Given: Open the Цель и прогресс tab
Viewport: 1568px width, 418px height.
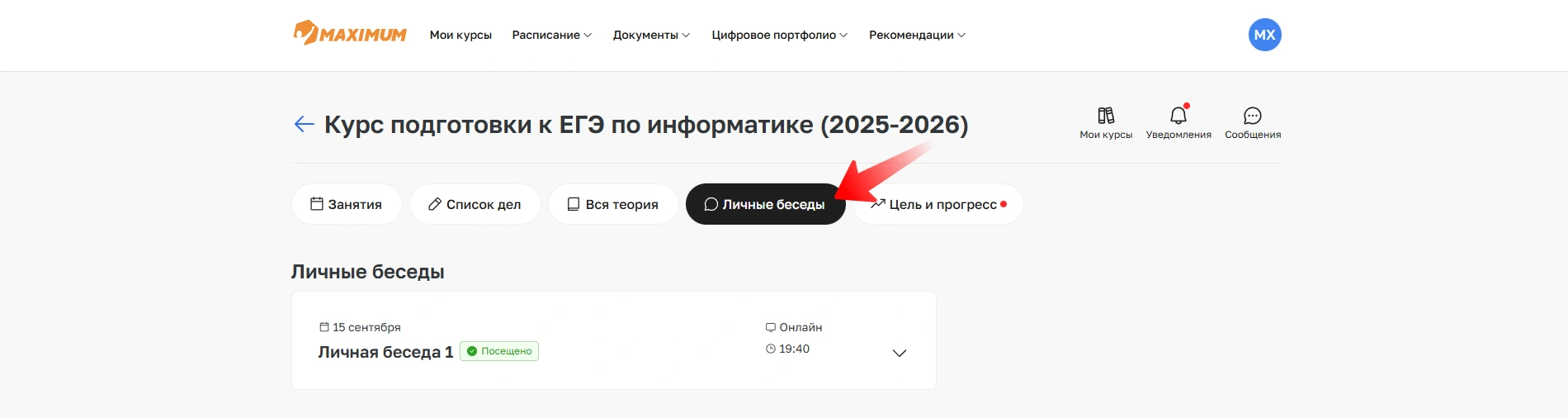Looking at the screenshot, I should point(939,204).
